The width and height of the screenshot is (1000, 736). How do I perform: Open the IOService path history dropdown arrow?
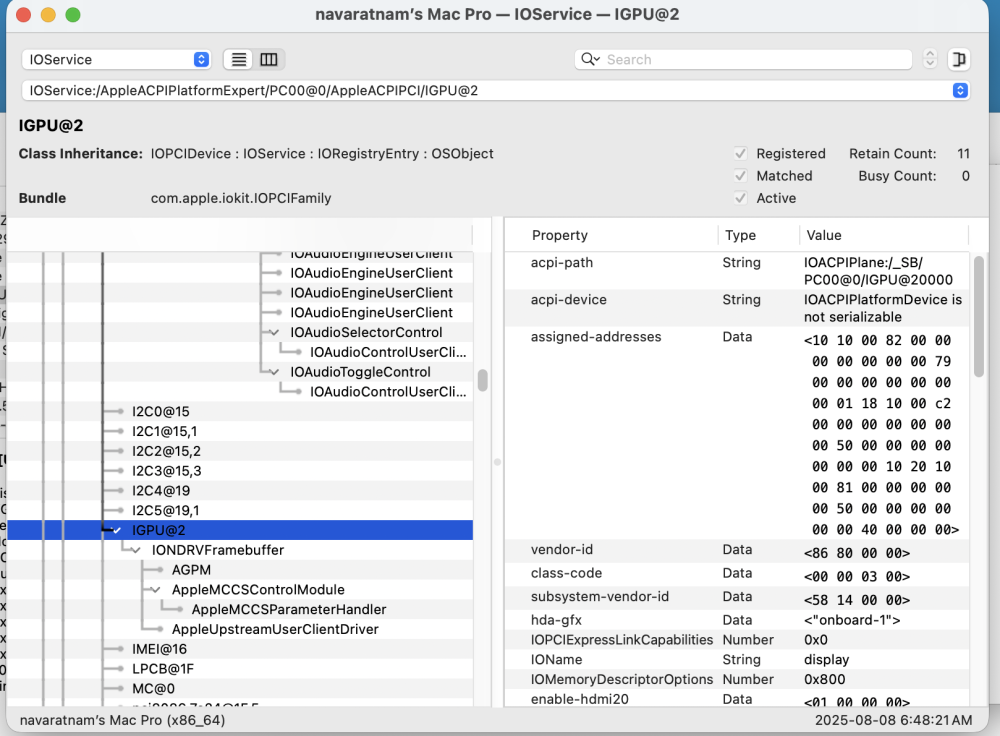point(960,91)
